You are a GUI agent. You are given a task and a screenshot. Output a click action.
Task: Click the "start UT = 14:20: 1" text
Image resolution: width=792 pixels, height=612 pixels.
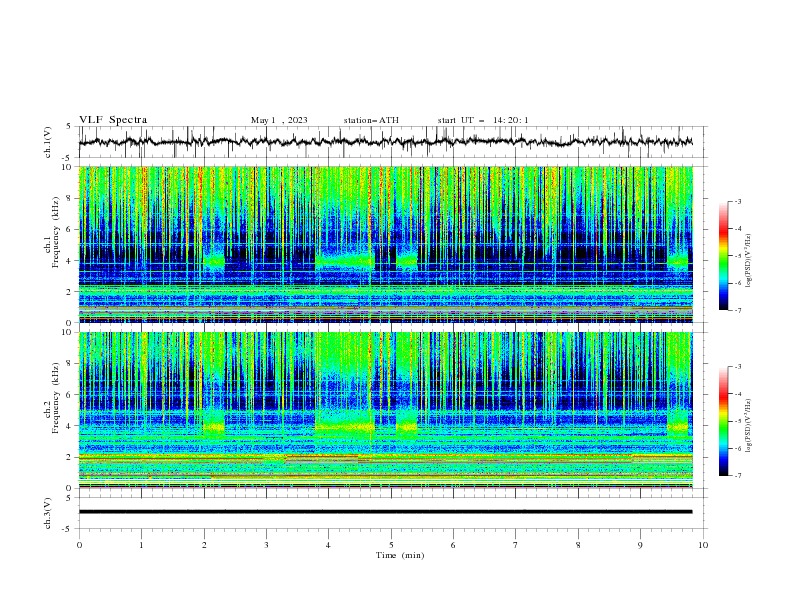click(x=483, y=120)
